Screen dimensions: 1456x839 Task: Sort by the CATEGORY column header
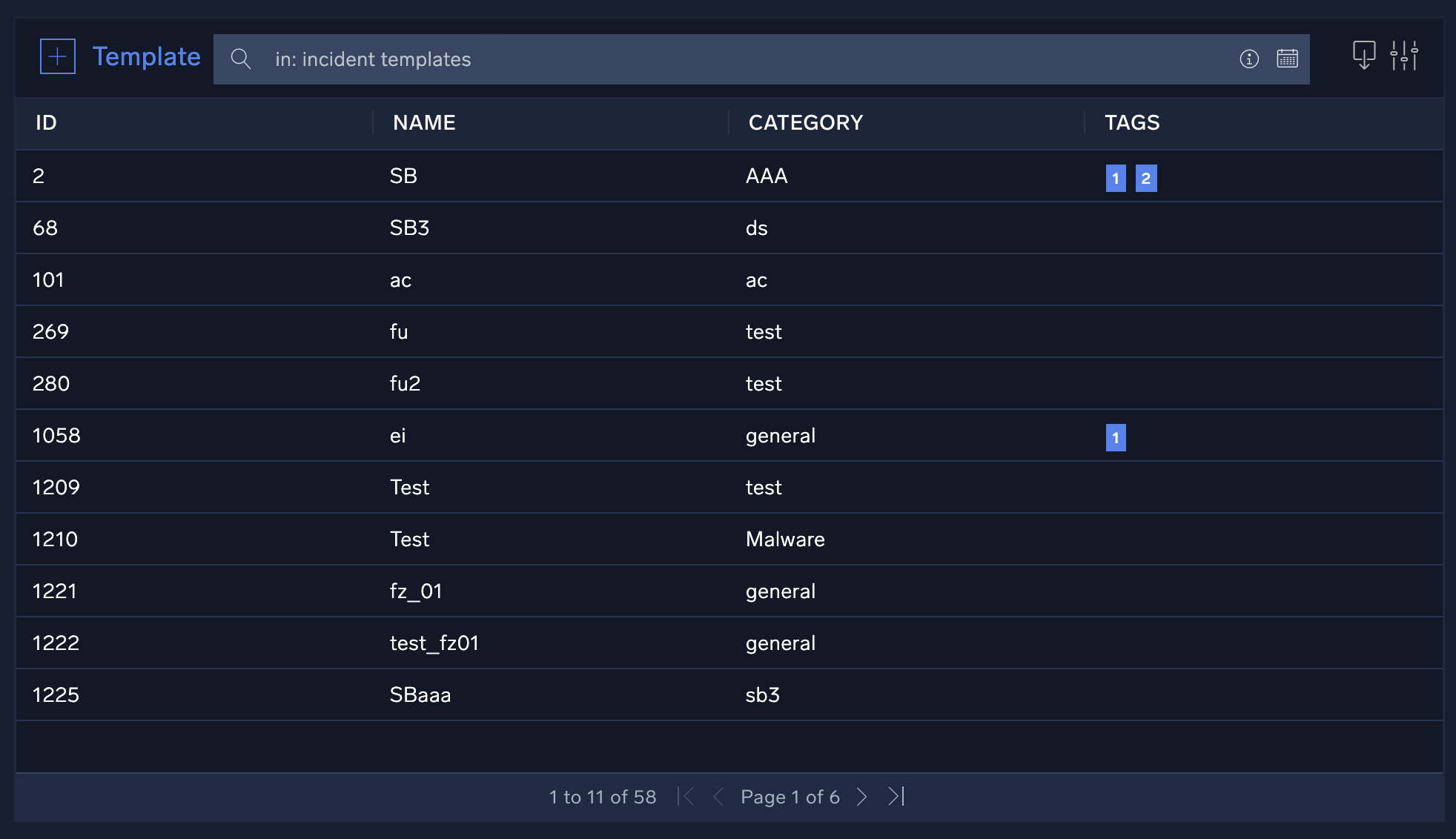pos(806,123)
